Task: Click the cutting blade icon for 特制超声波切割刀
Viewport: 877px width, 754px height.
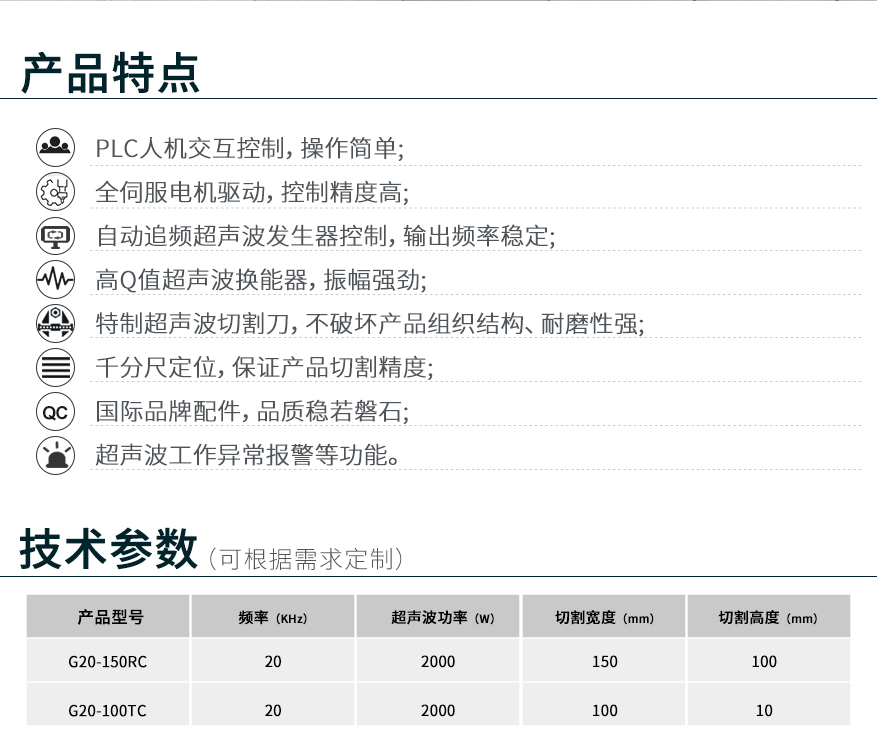Action: coord(55,324)
